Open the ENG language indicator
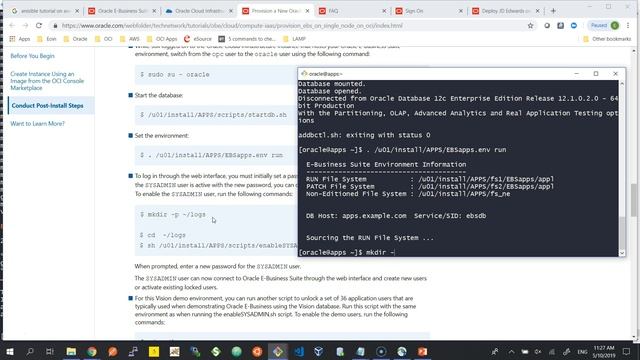Screen dimensions: 640x360 pos(582,351)
